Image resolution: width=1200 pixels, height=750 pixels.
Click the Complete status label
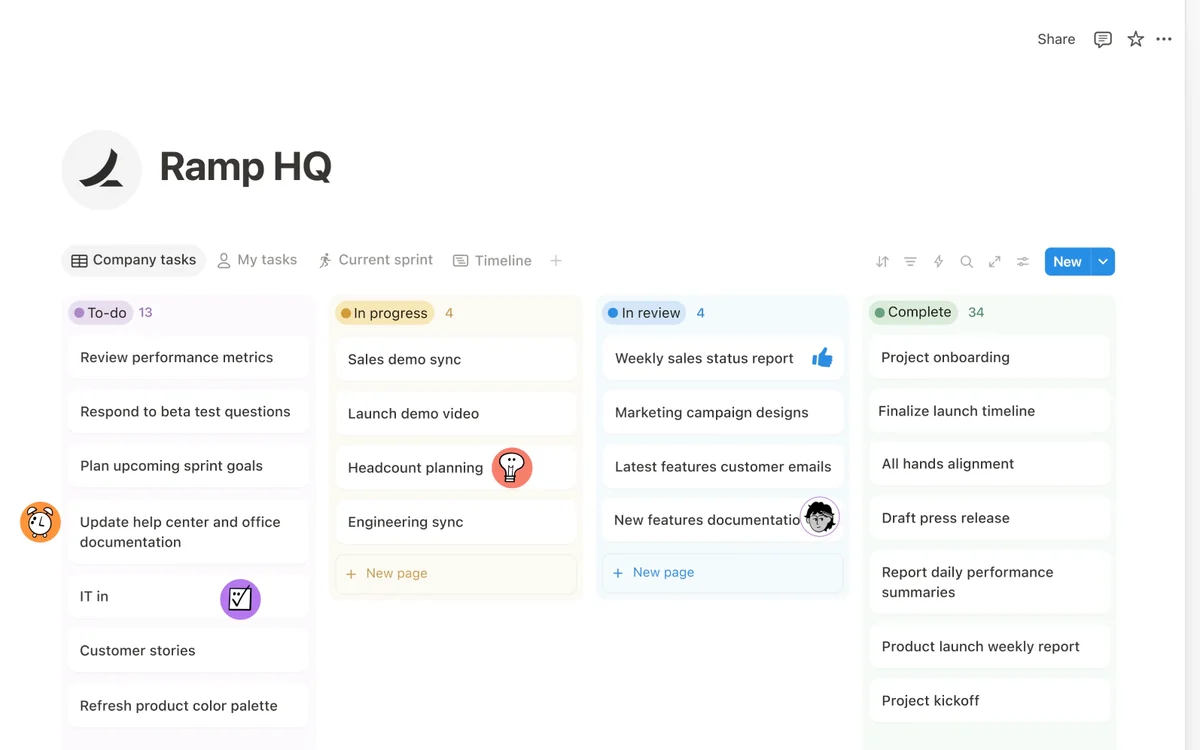pyautogui.click(x=912, y=312)
